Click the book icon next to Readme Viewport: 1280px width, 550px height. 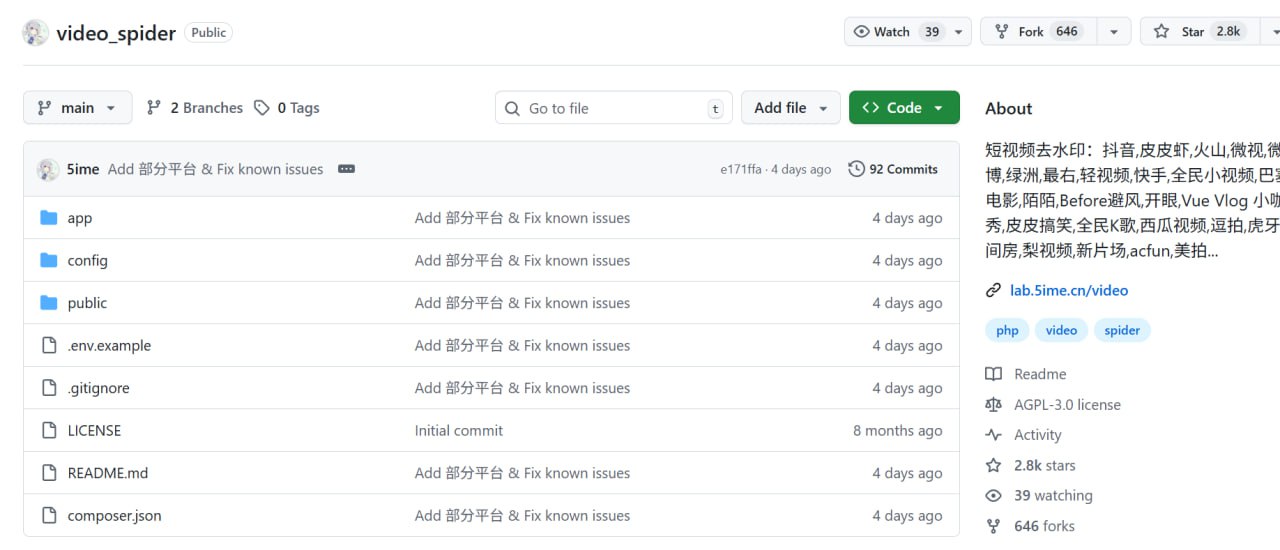pos(993,374)
